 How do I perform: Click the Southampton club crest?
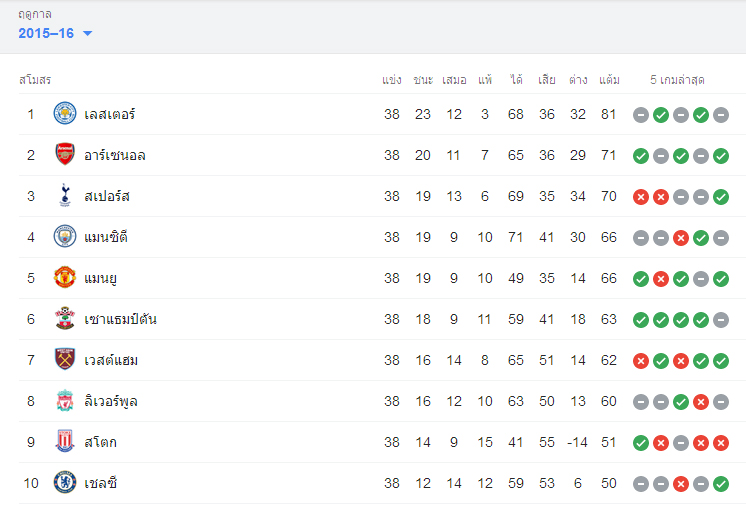pos(65,319)
